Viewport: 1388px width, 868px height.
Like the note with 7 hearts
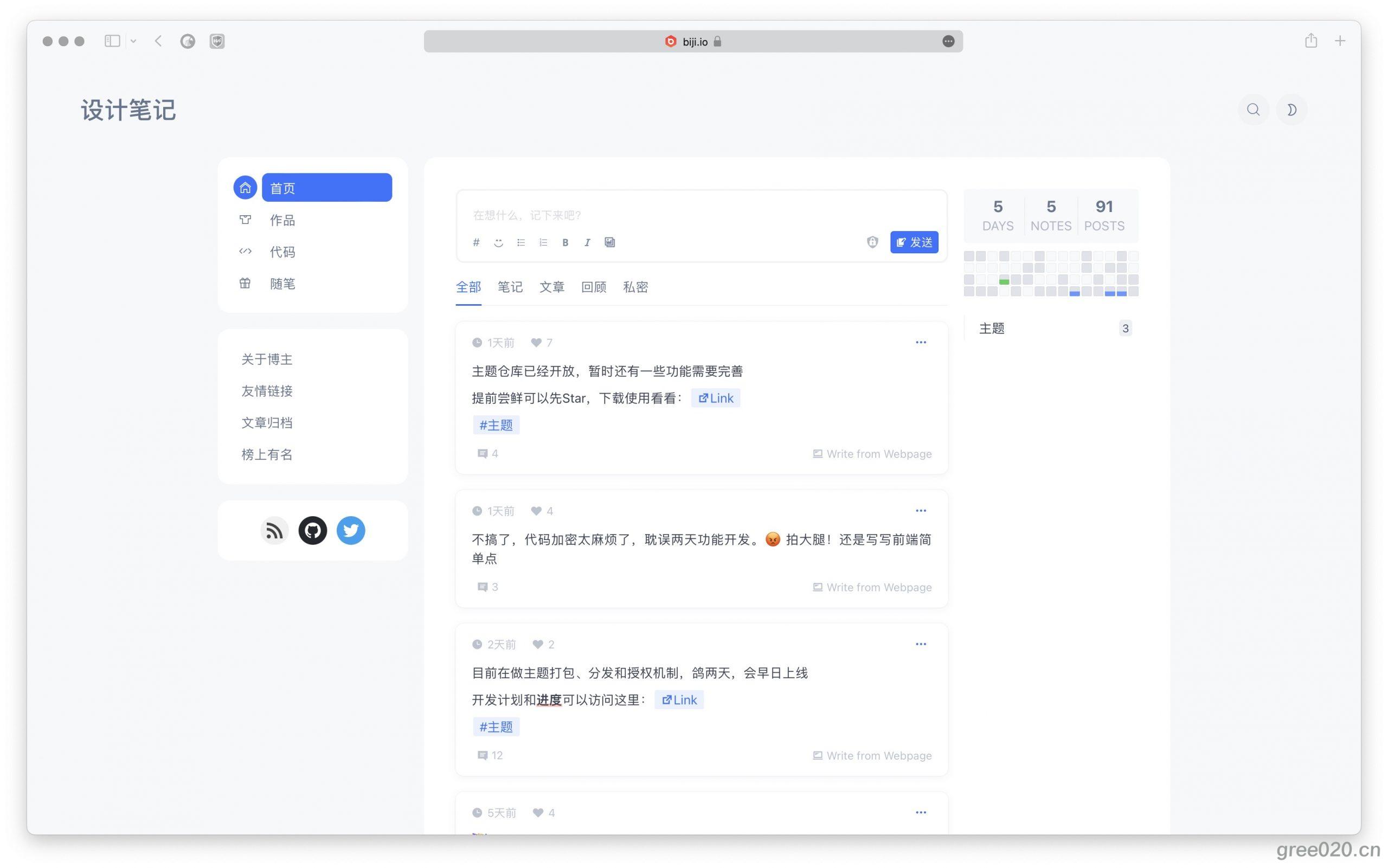536,343
